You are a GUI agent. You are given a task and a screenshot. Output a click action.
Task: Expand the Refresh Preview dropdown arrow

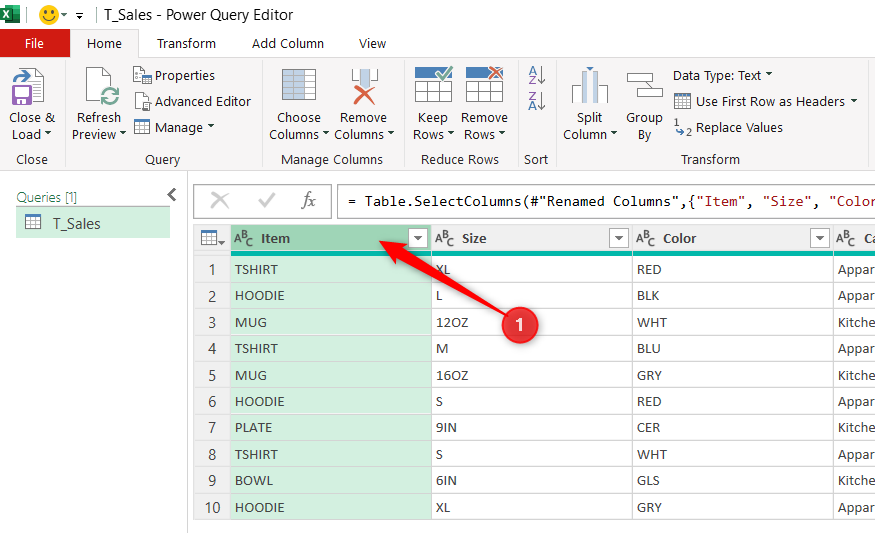(x=123, y=133)
